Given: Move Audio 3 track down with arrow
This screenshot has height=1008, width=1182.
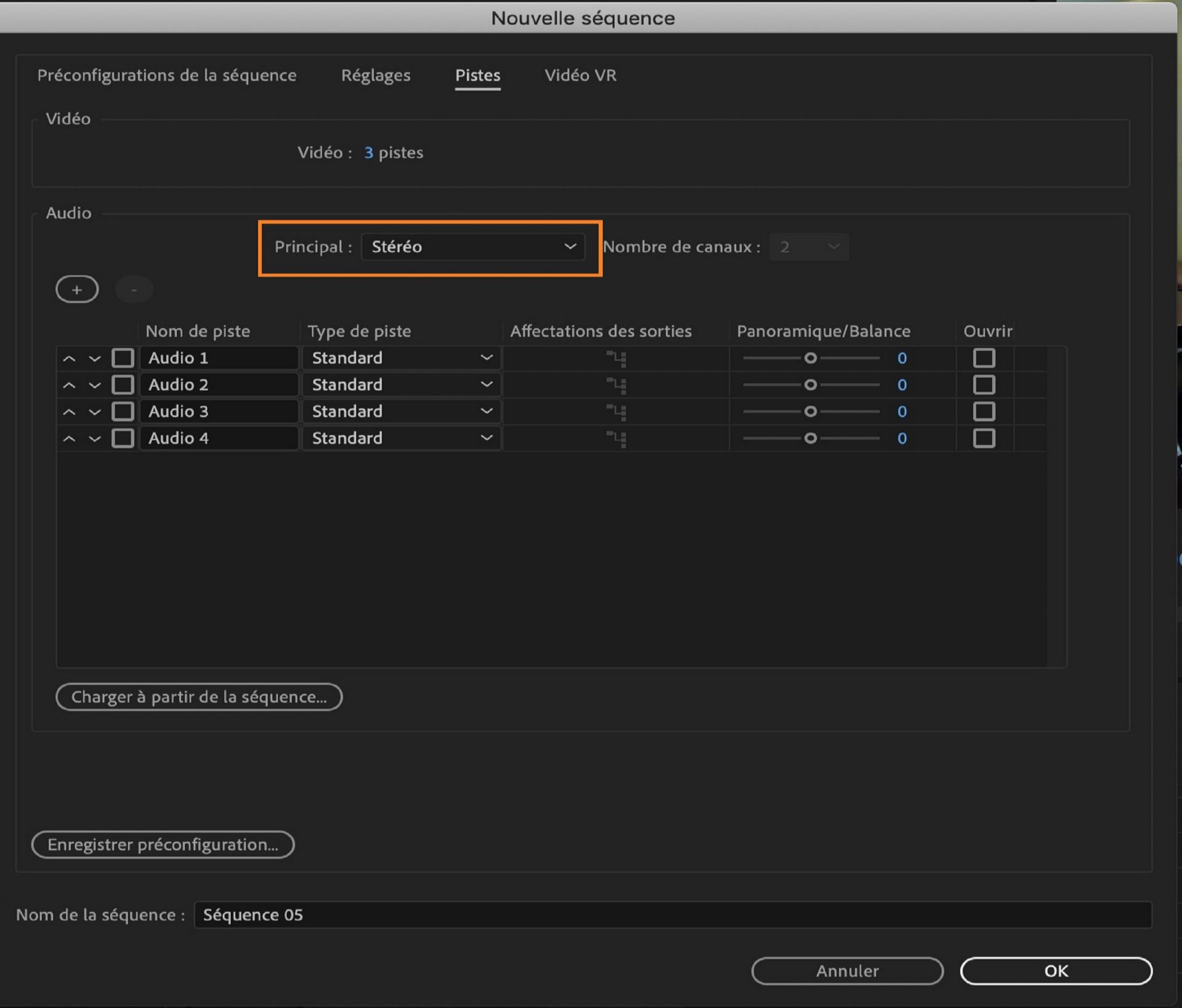Looking at the screenshot, I should (x=94, y=412).
